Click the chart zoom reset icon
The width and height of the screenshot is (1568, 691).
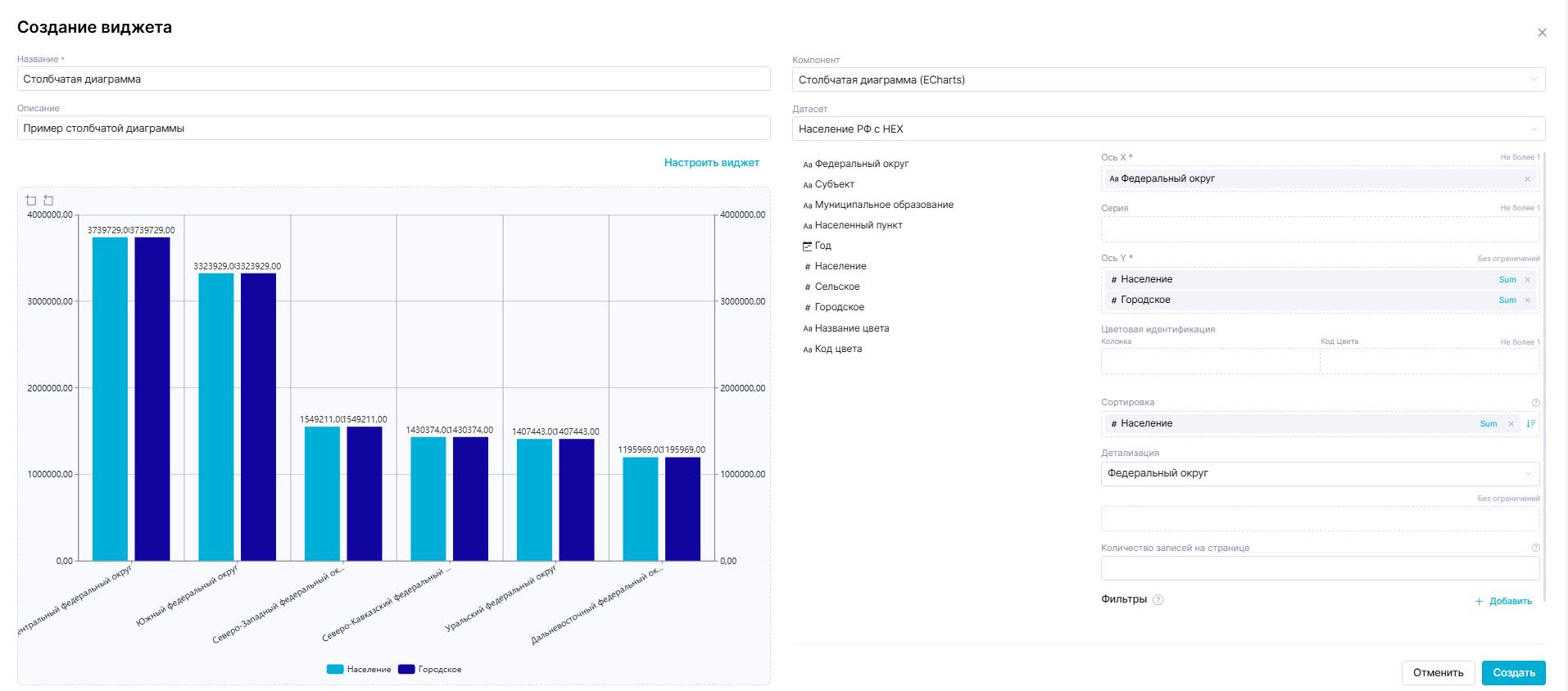(48, 201)
